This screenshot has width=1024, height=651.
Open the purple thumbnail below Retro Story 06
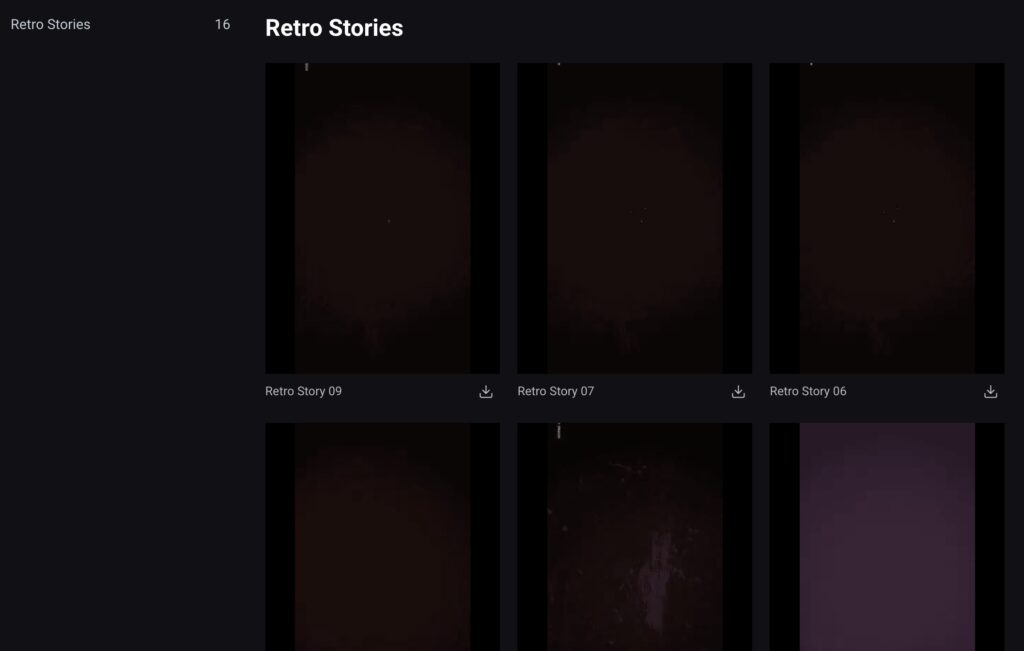click(x=886, y=536)
